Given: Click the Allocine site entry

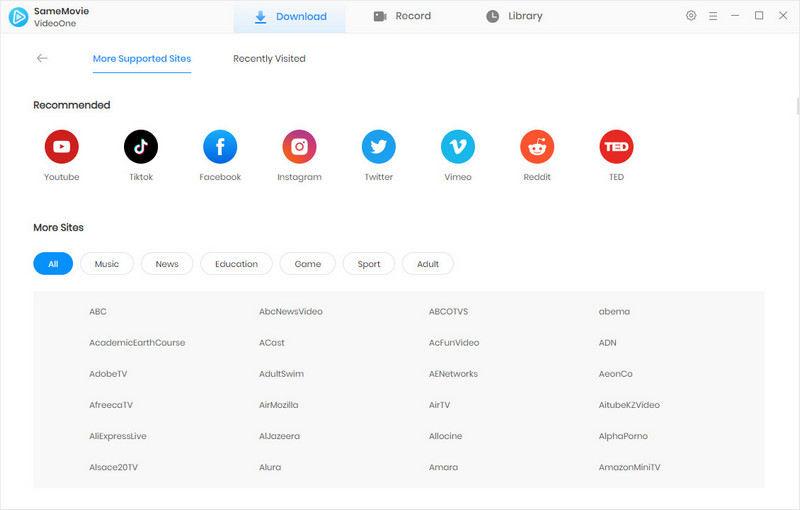Looking at the screenshot, I should tap(445, 436).
